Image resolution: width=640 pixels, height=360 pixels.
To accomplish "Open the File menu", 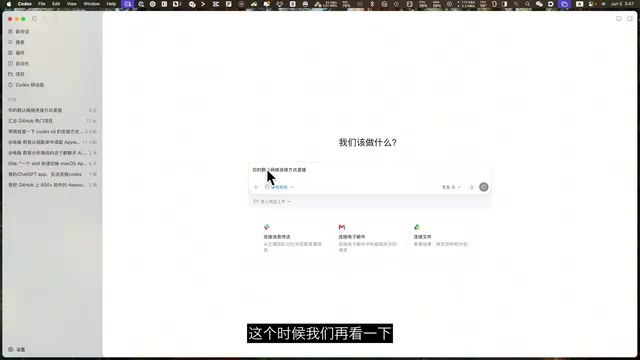I will [x=42, y=4].
